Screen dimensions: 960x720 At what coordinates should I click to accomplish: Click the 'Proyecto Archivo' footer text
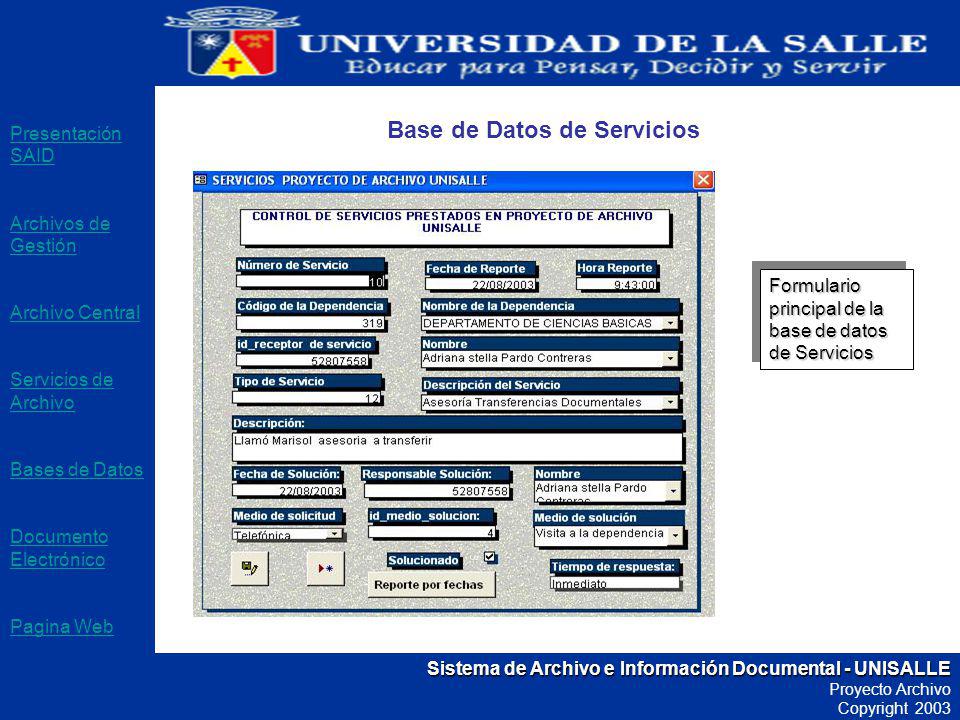coord(890,689)
